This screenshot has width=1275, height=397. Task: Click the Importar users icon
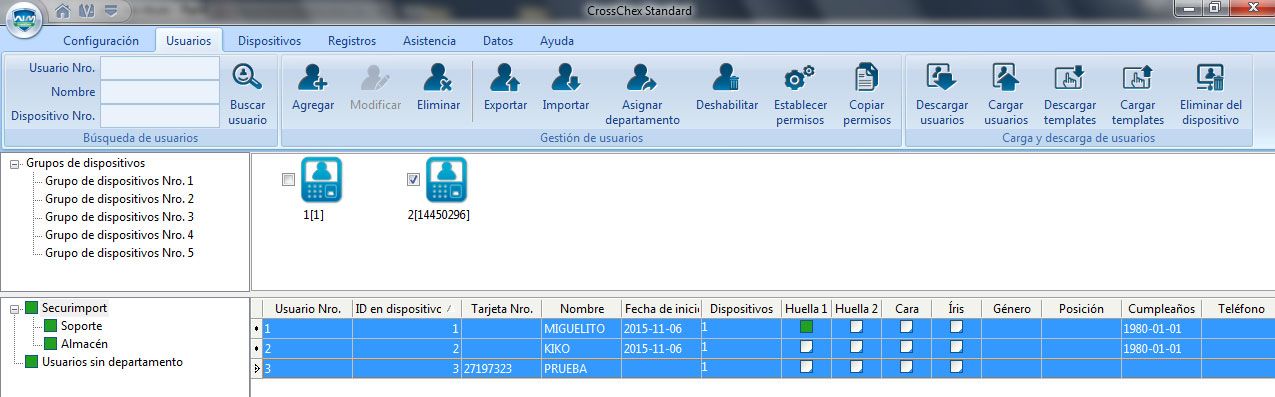(x=565, y=78)
